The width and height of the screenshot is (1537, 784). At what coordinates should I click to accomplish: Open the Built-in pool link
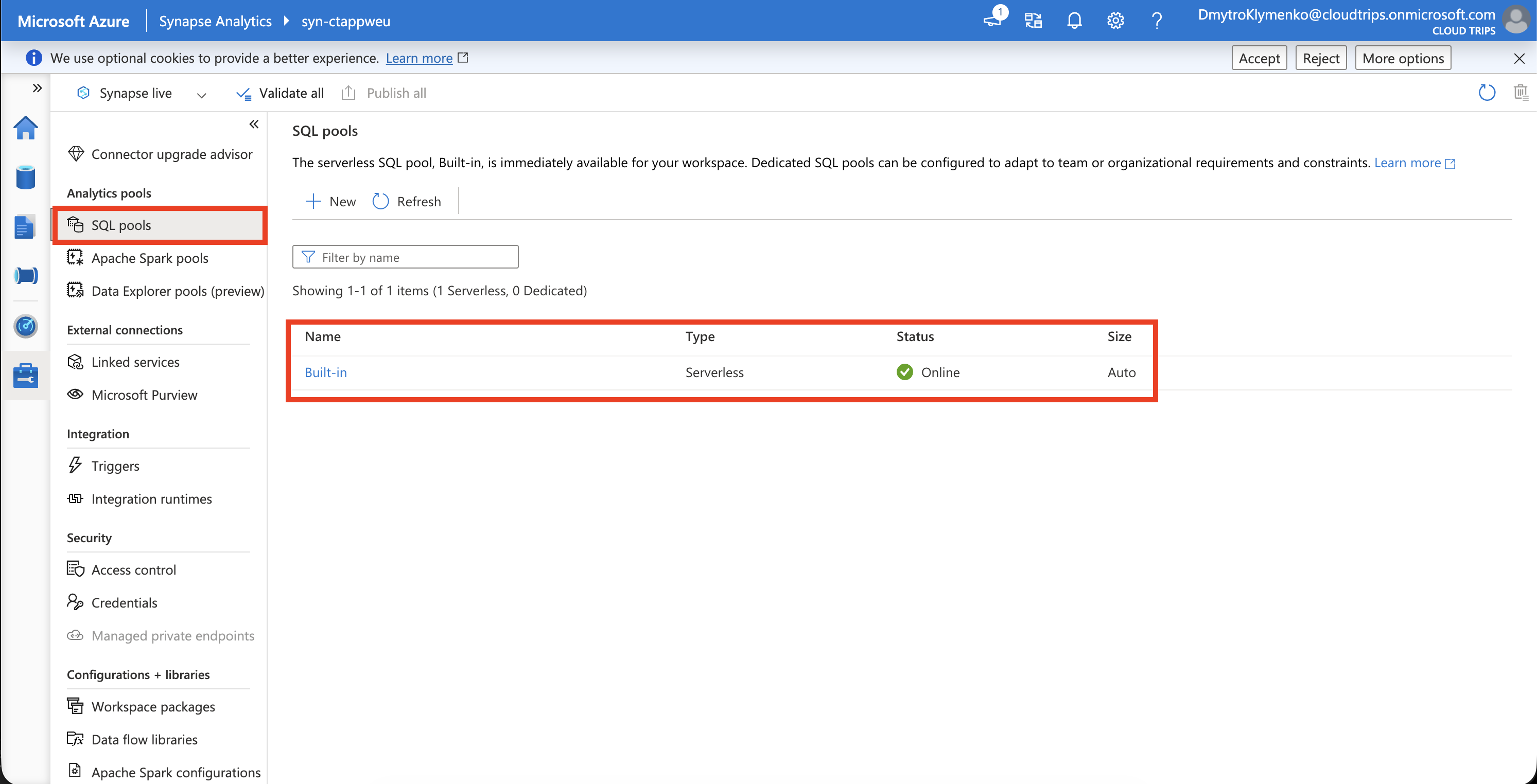(326, 372)
